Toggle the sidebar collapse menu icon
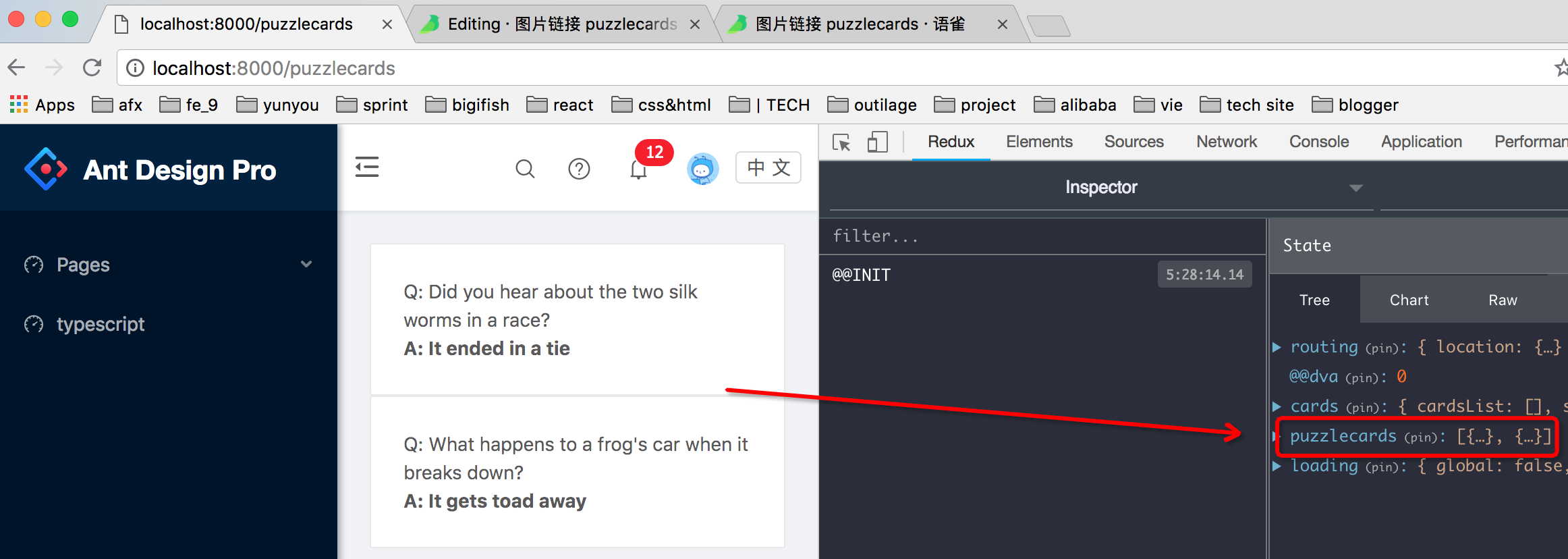The image size is (1568, 559). tap(367, 167)
